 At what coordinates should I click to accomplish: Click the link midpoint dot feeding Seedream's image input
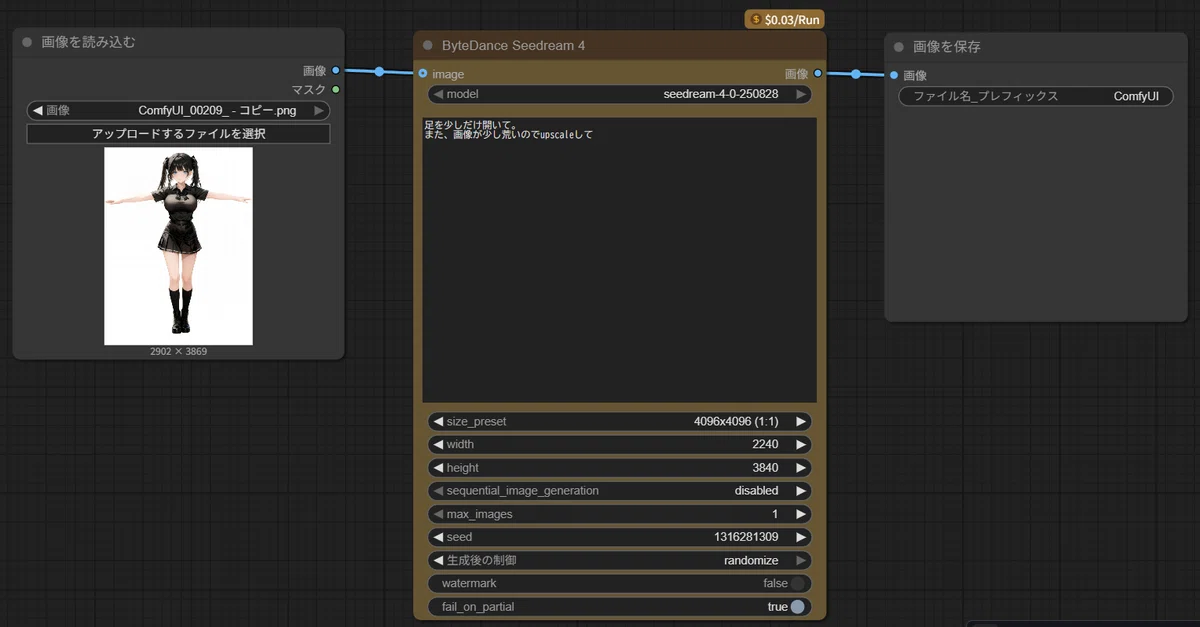coord(379,72)
